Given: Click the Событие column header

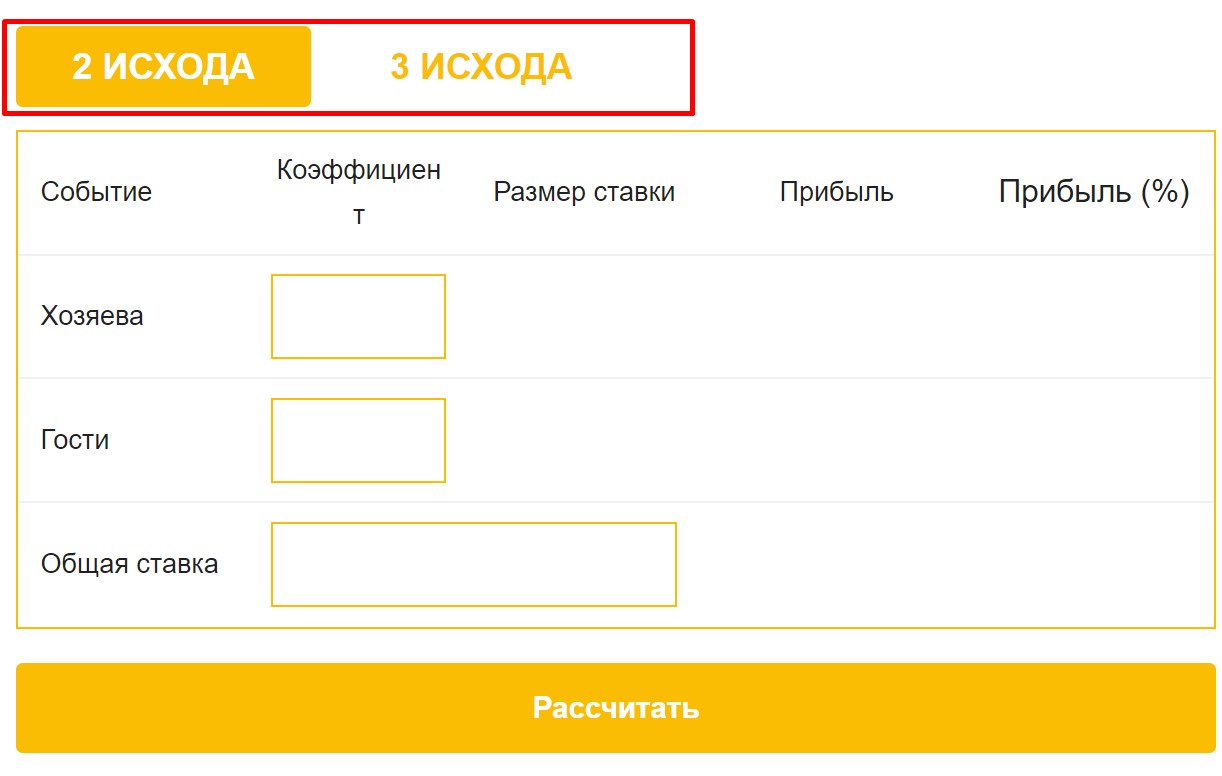Looking at the screenshot, I should [x=96, y=192].
